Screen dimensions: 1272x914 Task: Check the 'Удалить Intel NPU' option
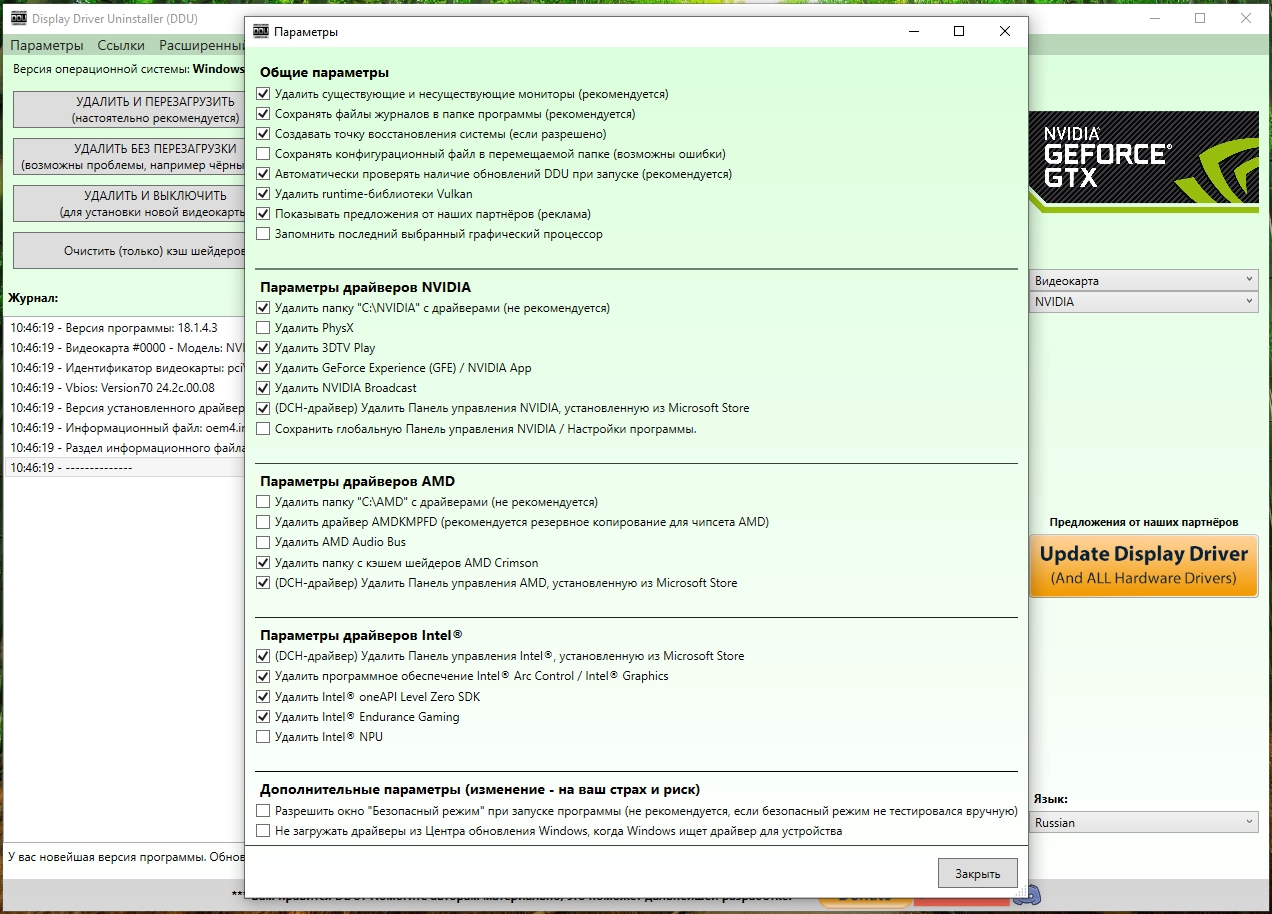(263, 737)
